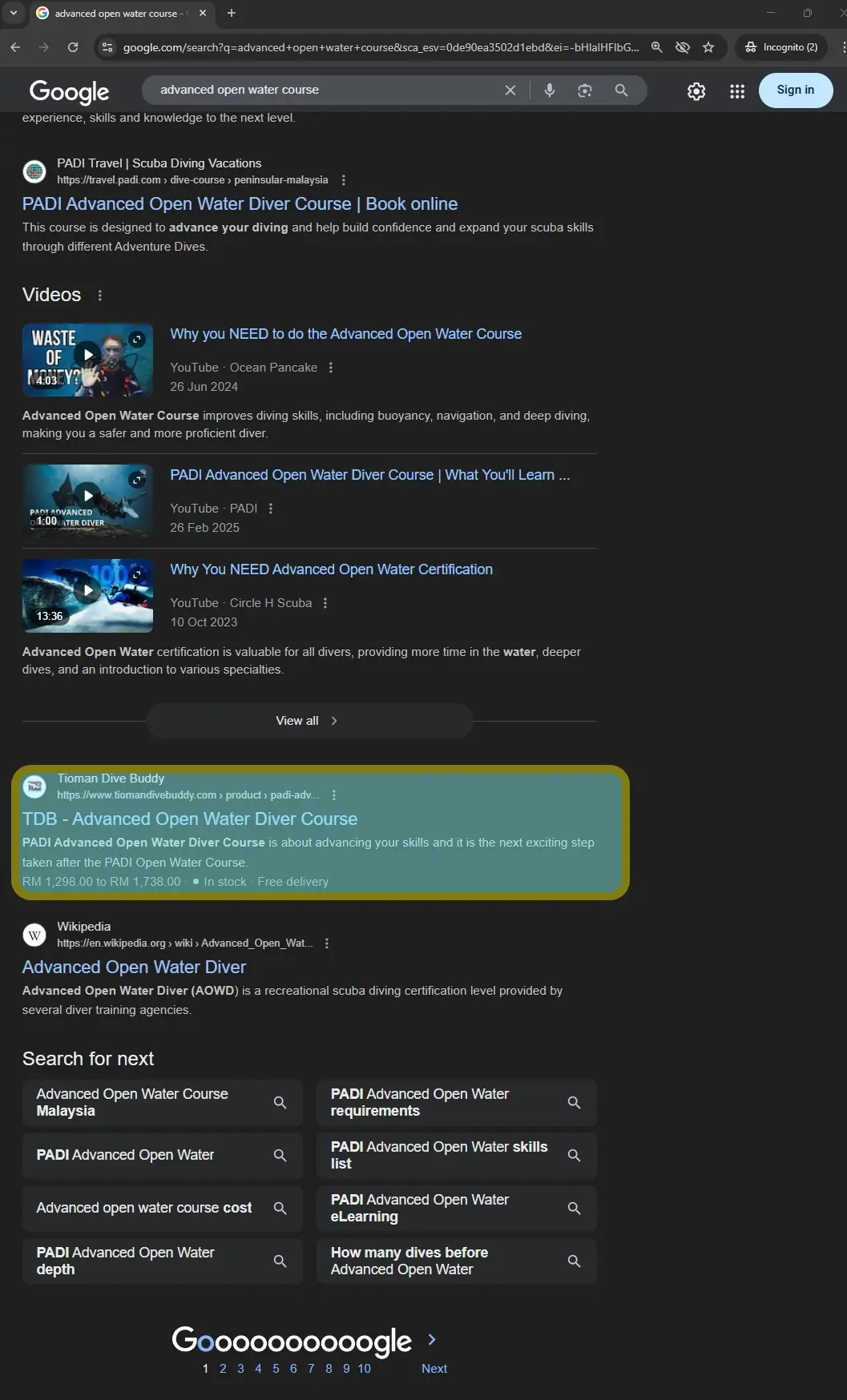Image resolution: width=847 pixels, height=1400 pixels.
Task: Open Google Lens image search icon
Action: coord(585,91)
